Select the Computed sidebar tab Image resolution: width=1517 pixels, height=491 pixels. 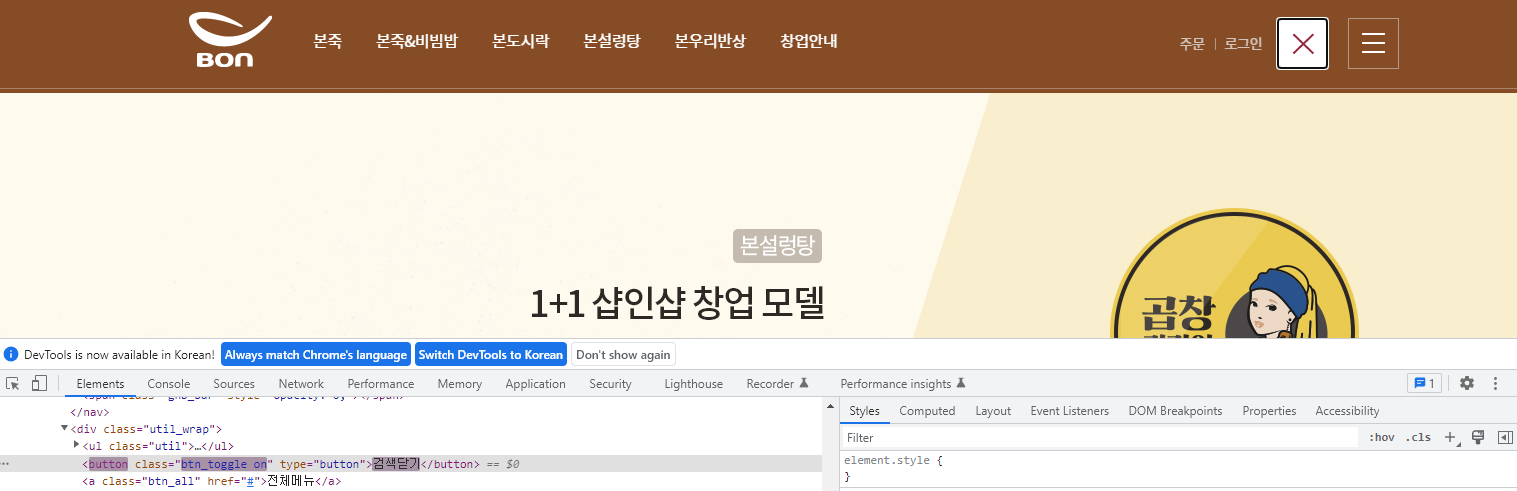927,410
